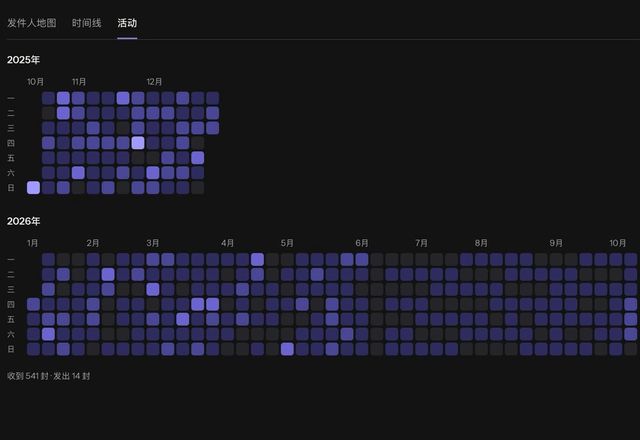Click the 五 weekday label in the 2025 heatmap

(11, 158)
